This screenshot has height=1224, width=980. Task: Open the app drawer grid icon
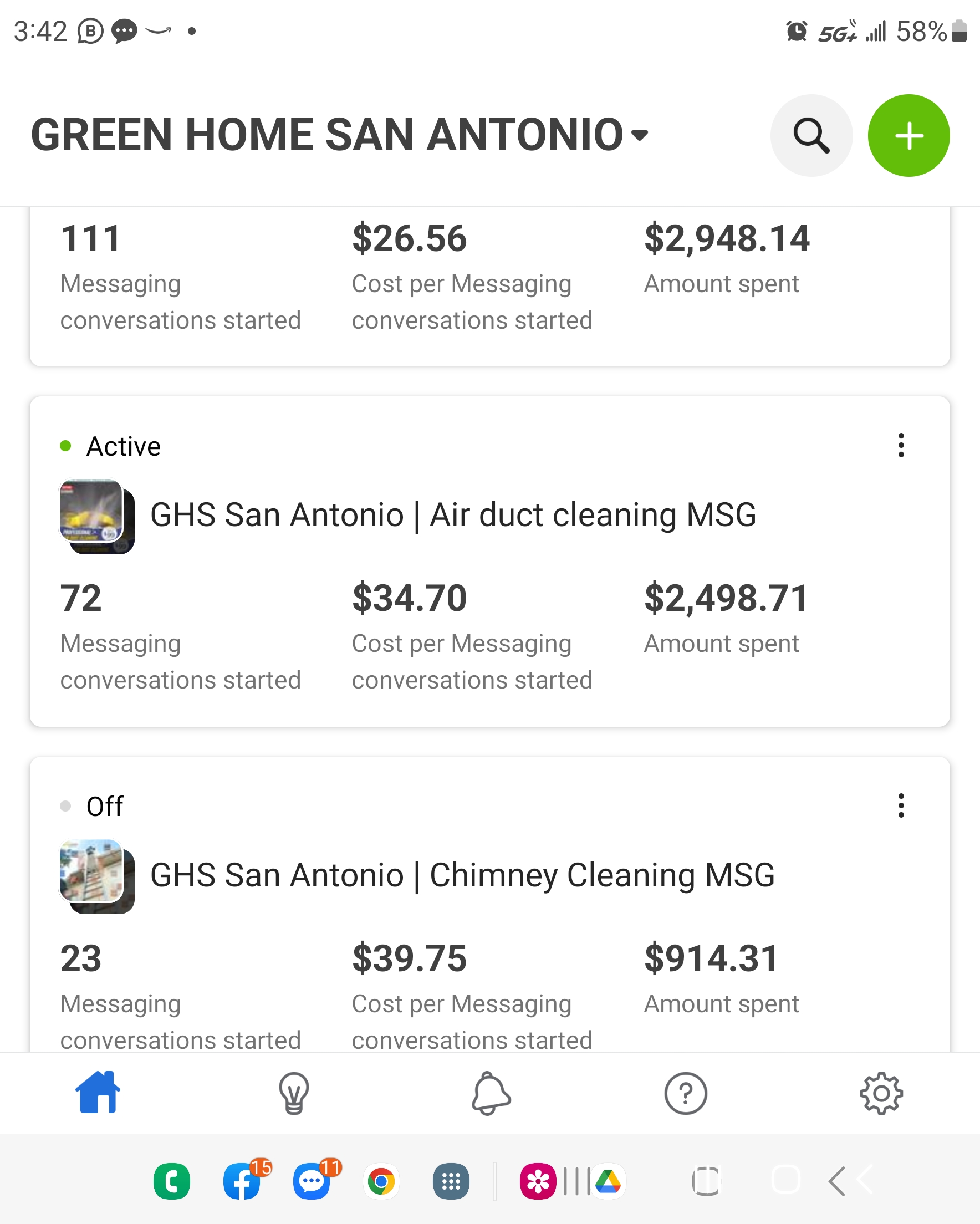tap(451, 1181)
